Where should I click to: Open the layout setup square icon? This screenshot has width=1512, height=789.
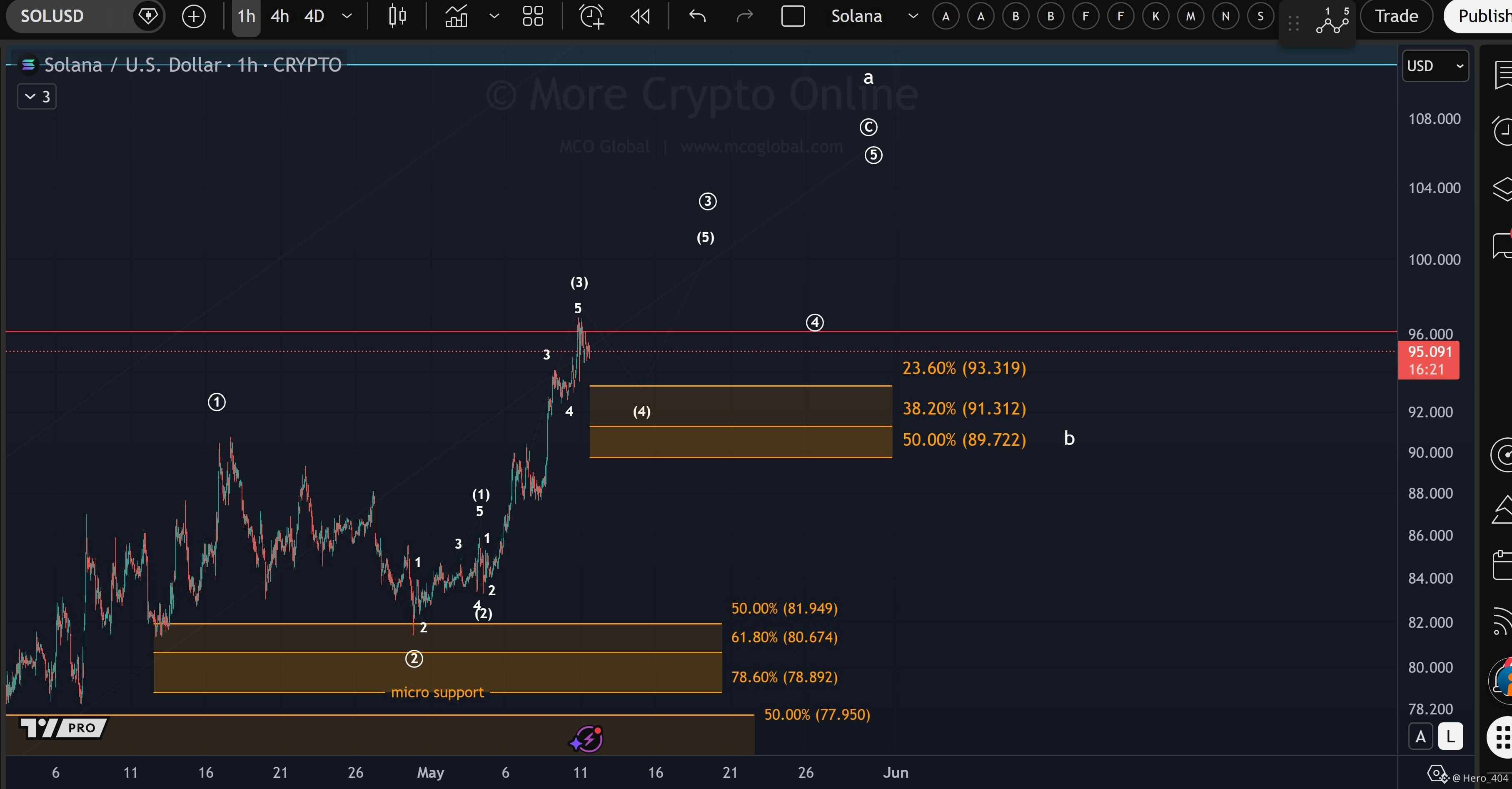pyautogui.click(x=793, y=16)
